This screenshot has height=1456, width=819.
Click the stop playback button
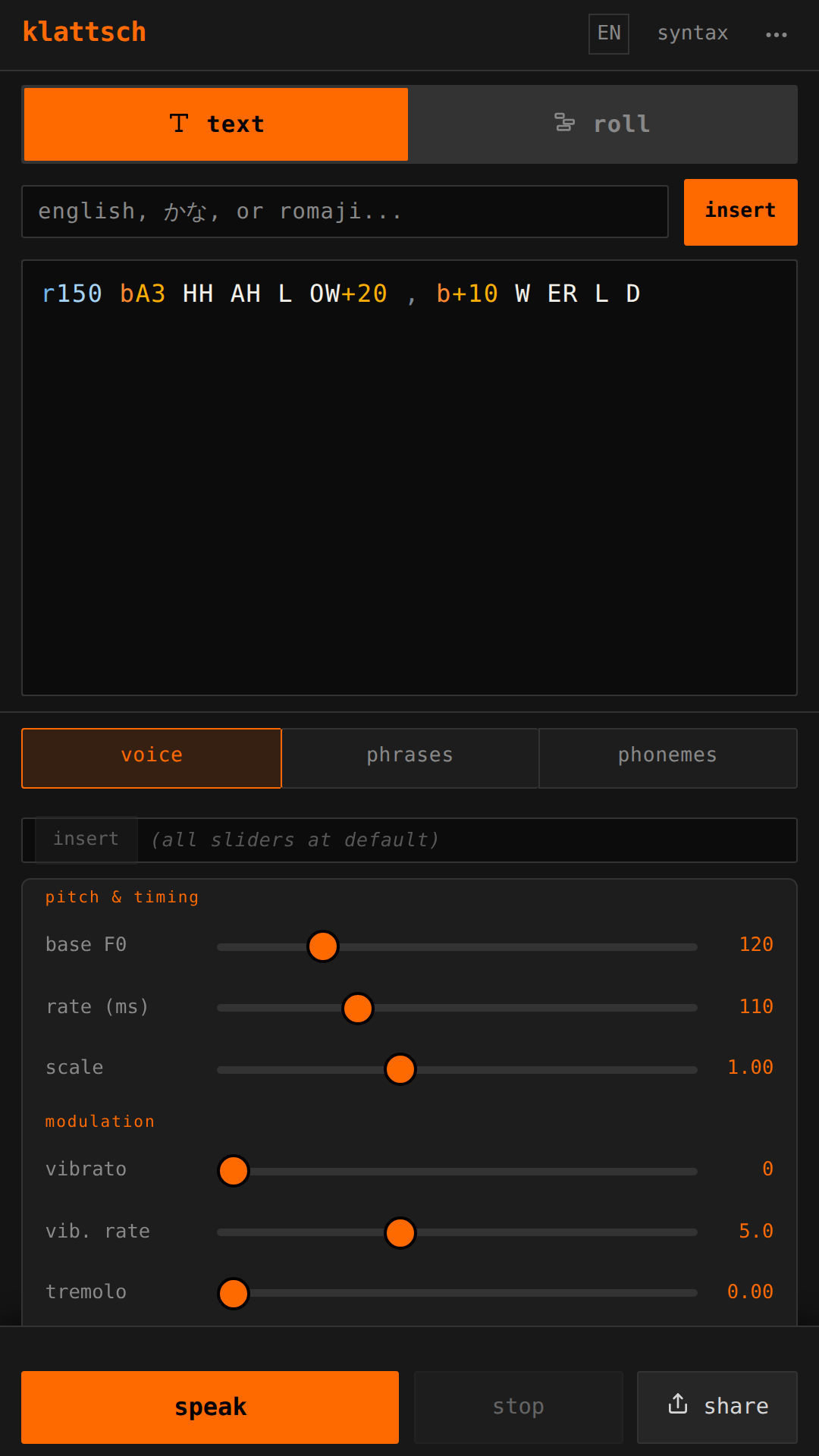[x=519, y=1407]
